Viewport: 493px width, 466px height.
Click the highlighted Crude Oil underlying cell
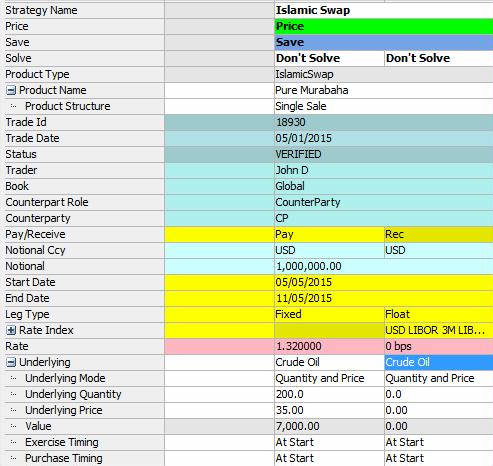coord(439,362)
